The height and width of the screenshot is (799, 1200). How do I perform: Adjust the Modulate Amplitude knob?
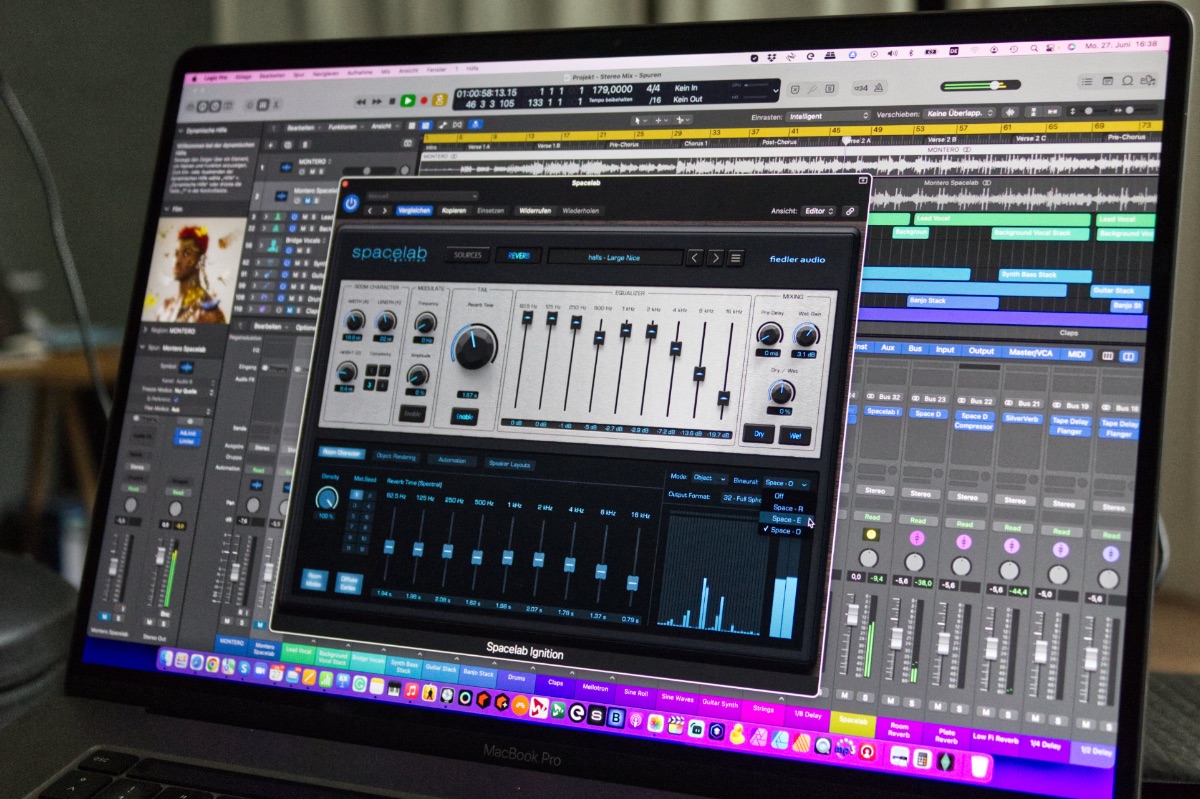coord(418,375)
